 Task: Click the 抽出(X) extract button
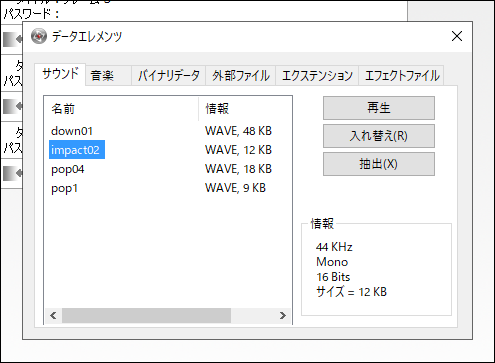click(379, 164)
